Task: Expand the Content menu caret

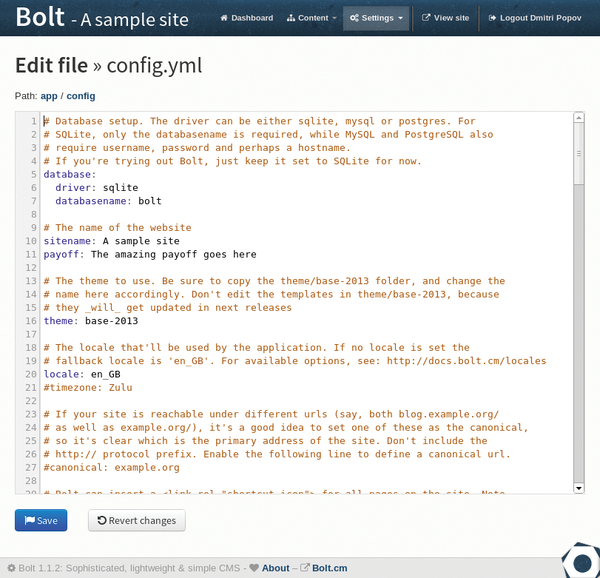Action: click(x=333, y=18)
